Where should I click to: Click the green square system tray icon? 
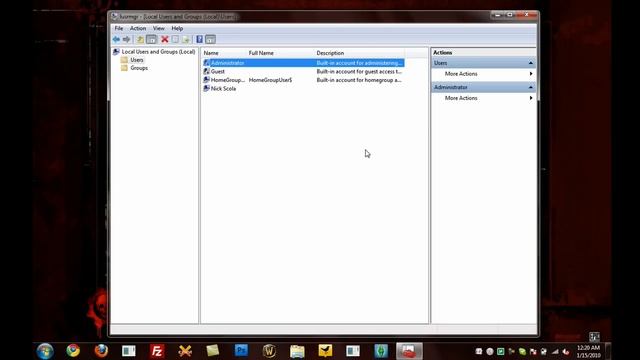point(501,351)
